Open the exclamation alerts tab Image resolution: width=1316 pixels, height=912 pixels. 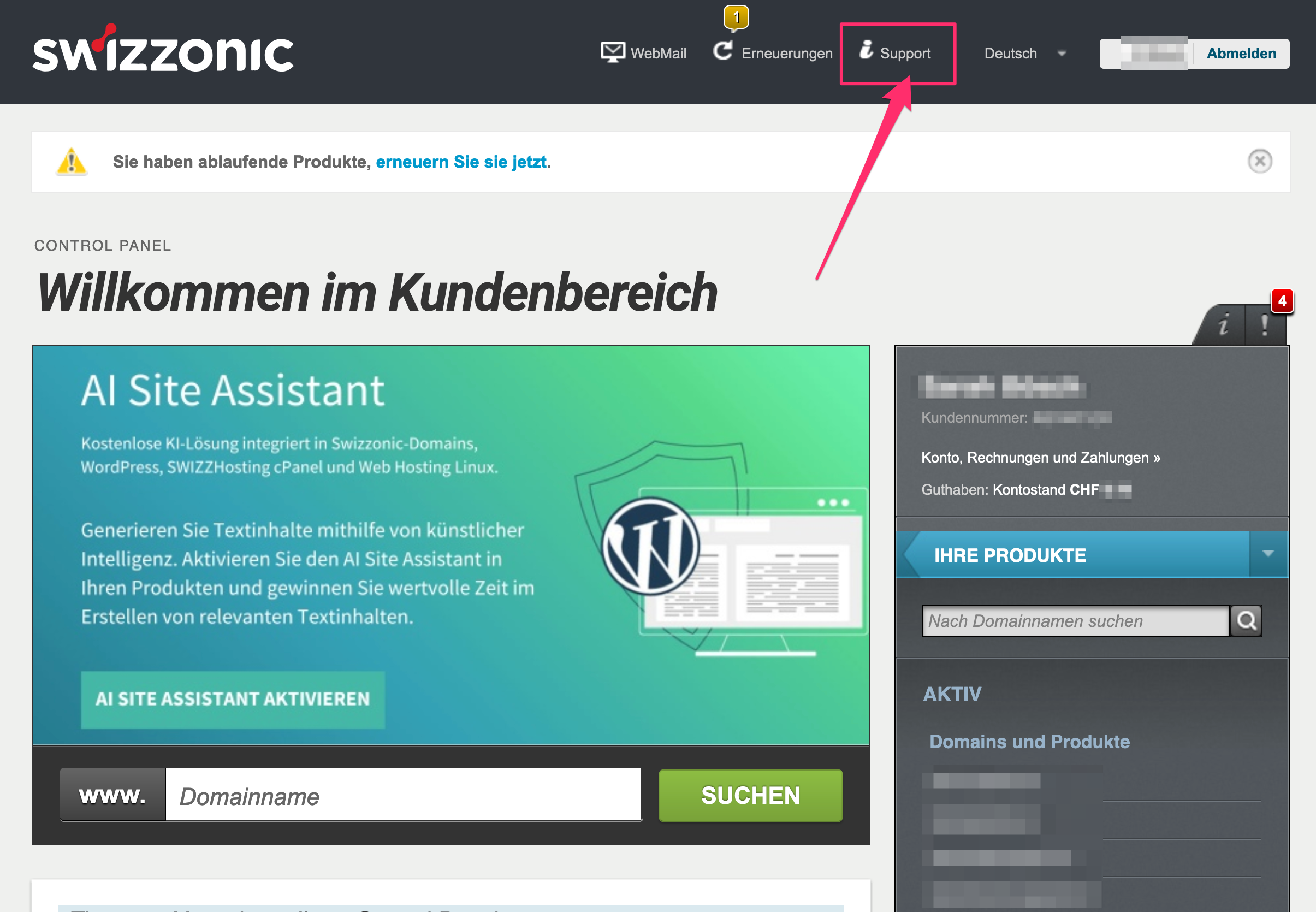tap(1265, 325)
